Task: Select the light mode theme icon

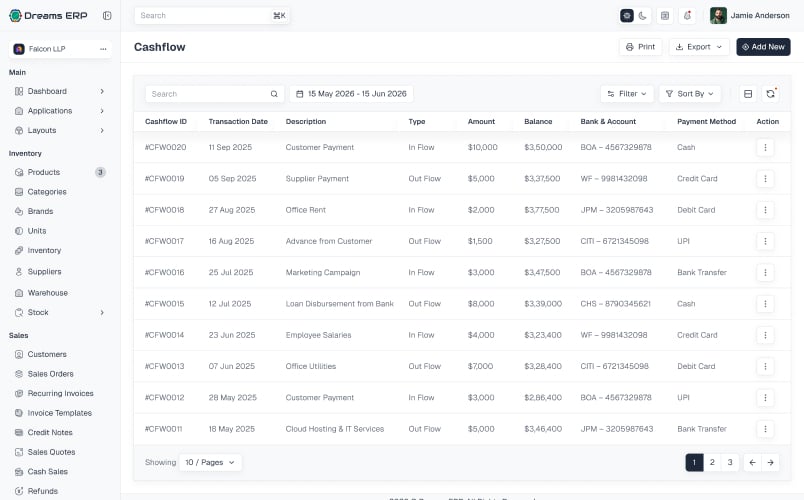Action: tap(627, 16)
